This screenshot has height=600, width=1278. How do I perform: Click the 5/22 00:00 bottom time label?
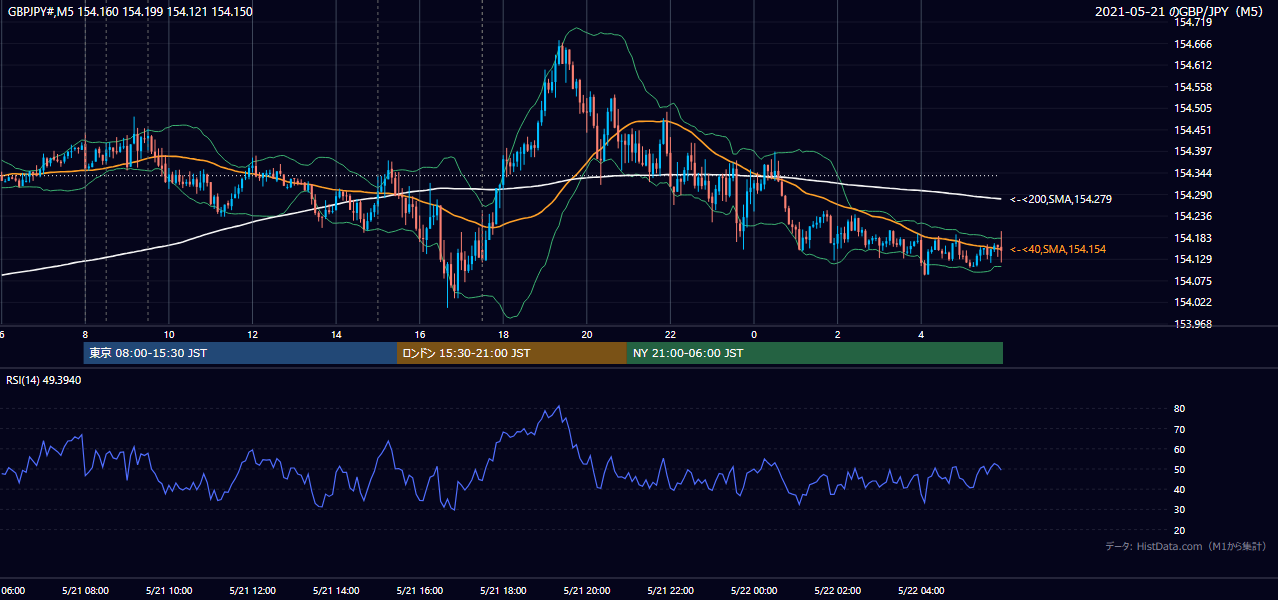click(x=754, y=590)
